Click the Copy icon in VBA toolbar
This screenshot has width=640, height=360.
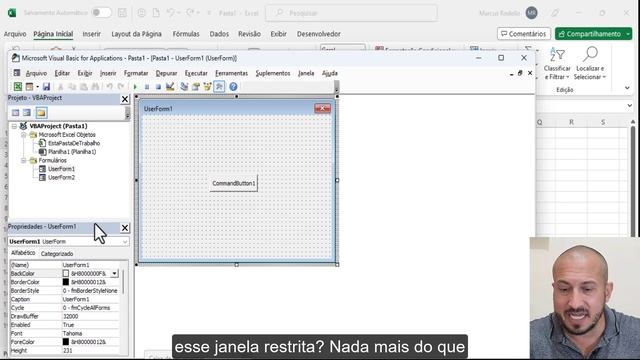coord(72,87)
